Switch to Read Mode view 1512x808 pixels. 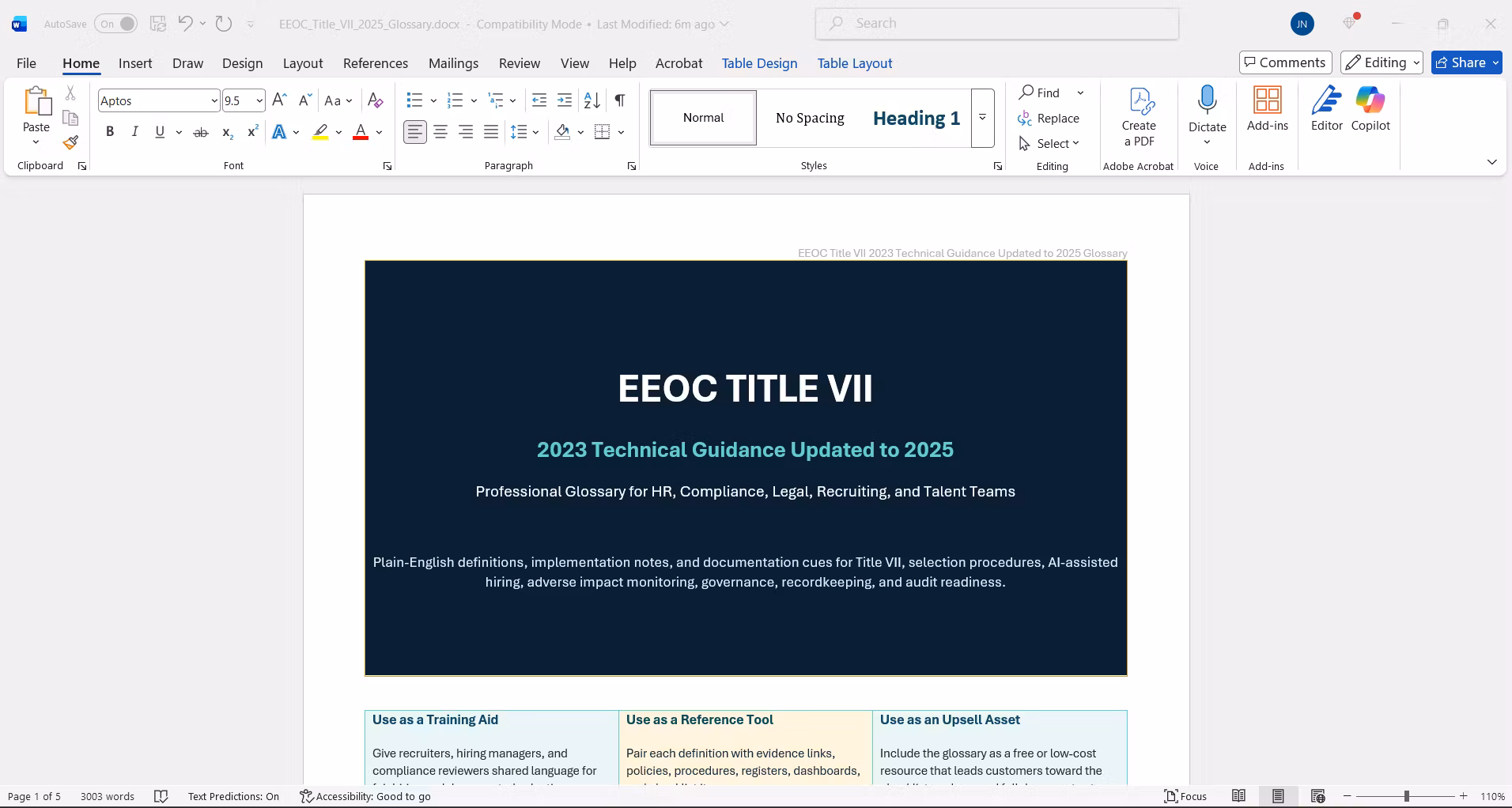pos(1239,796)
